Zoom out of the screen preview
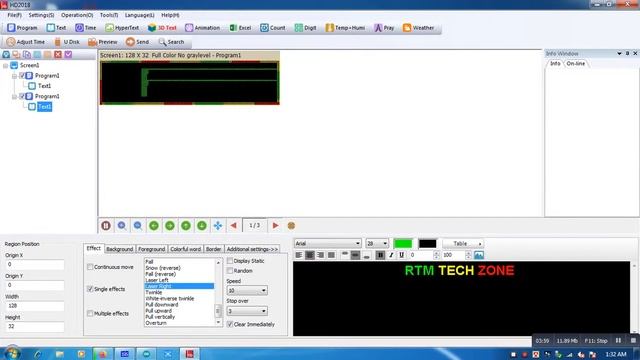 (138, 225)
